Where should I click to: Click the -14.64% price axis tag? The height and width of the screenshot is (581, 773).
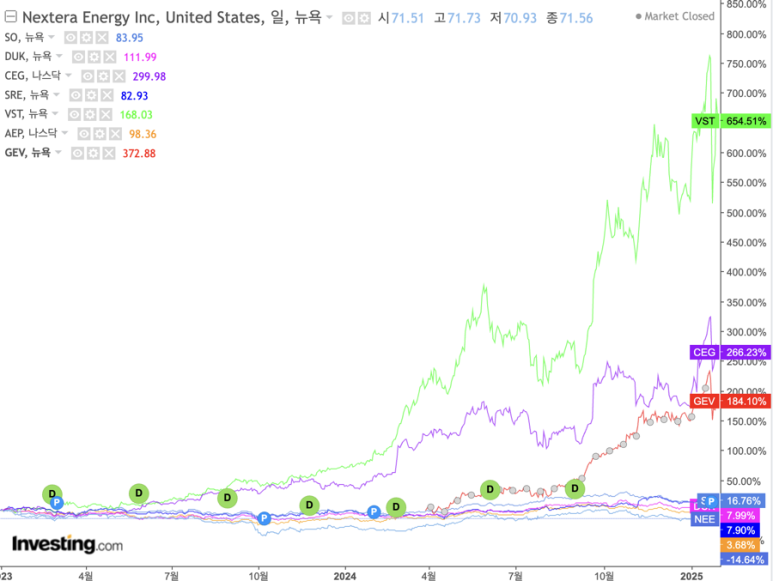[x=744, y=559]
